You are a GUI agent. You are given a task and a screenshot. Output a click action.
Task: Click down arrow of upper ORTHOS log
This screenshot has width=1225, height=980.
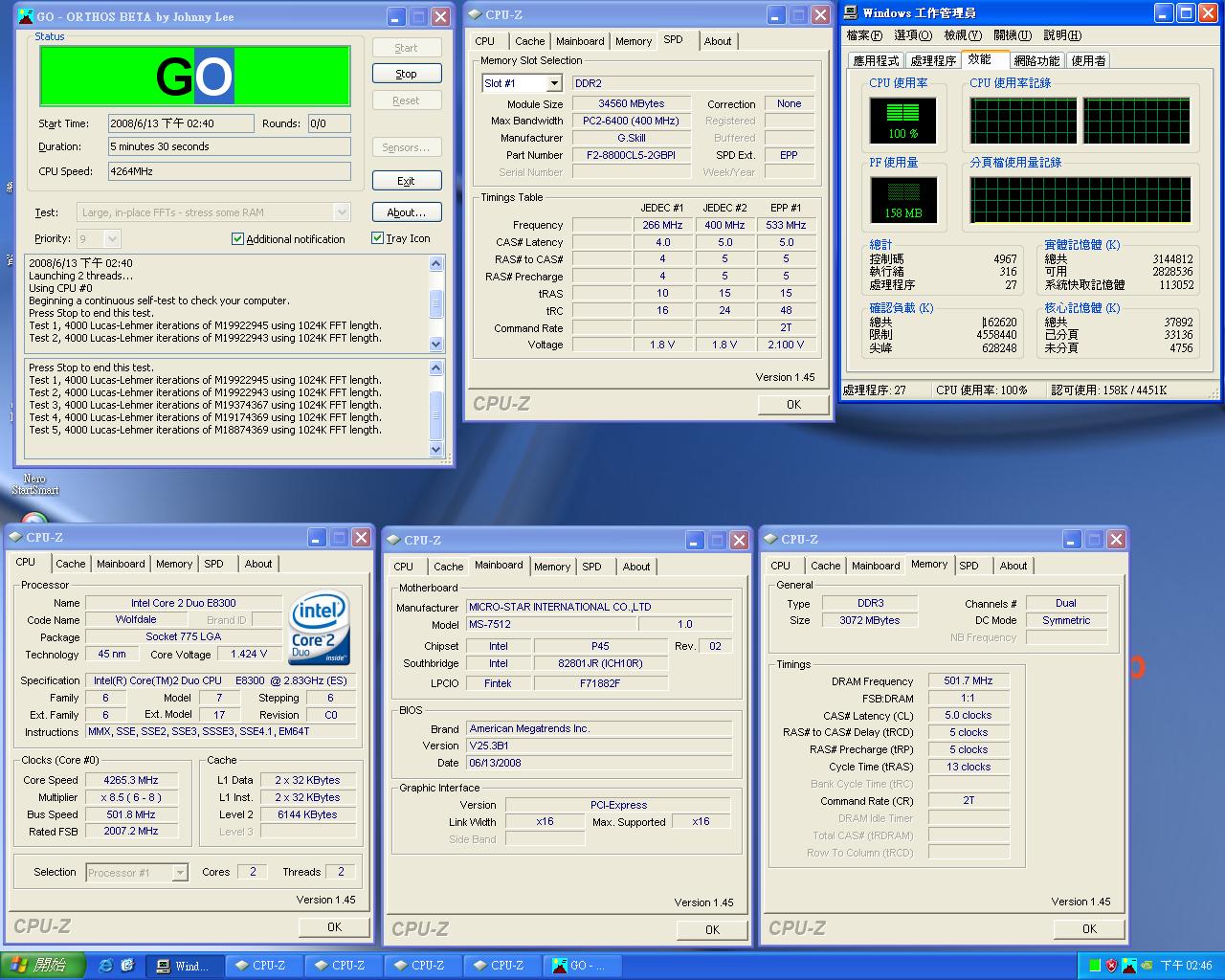pos(436,344)
